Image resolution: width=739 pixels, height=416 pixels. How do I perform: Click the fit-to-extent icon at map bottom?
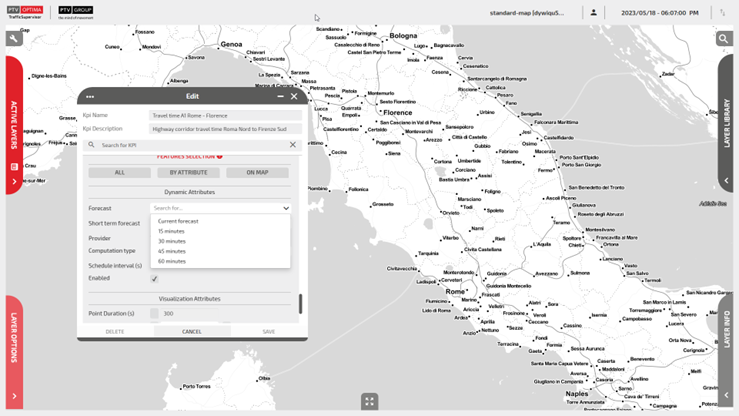[x=369, y=401]
